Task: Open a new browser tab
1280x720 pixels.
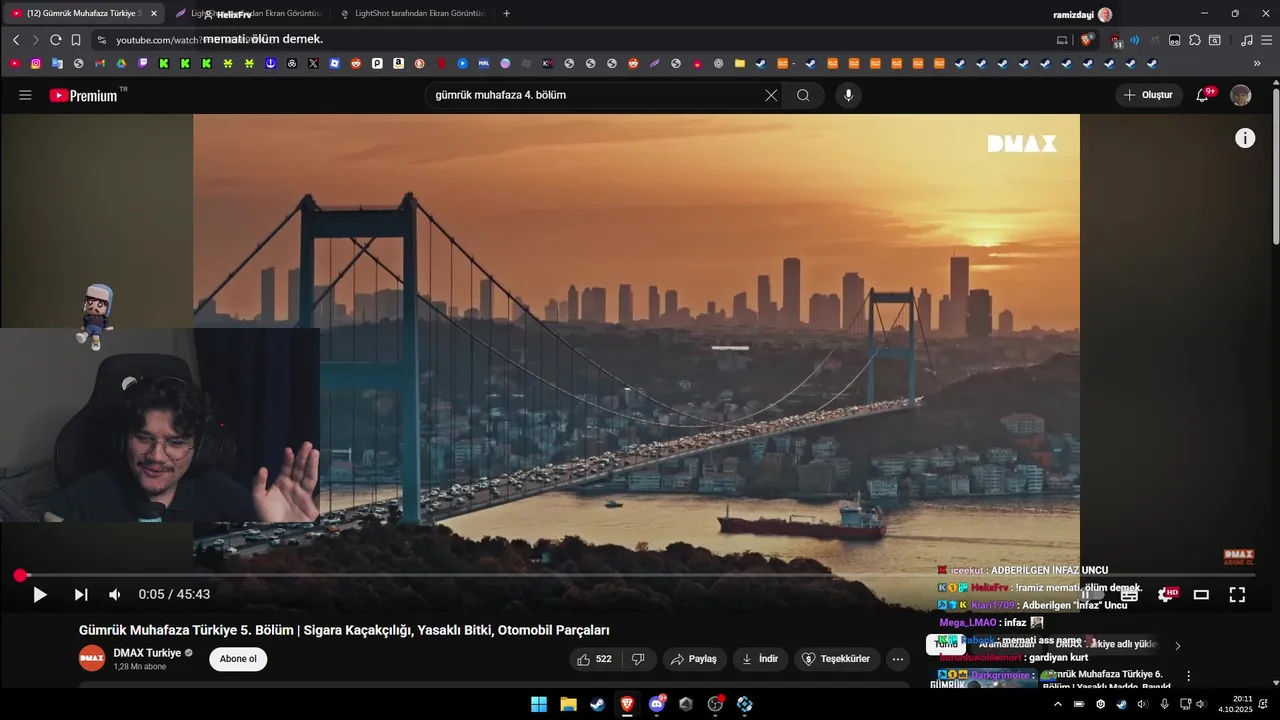Action: [x=507, y=14]
